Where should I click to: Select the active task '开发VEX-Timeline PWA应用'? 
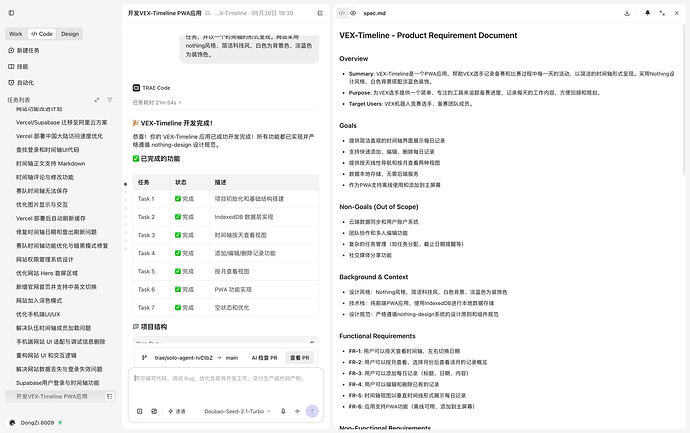pyautogui.click(x=60, y=396)
